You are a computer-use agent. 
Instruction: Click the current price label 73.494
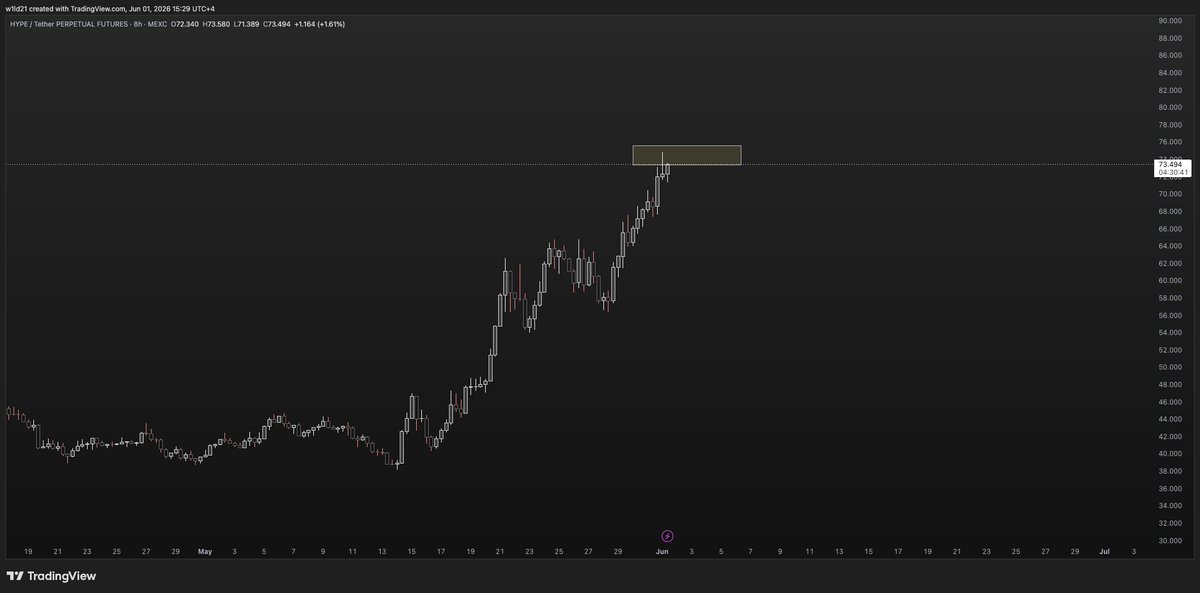(1171, 163)
